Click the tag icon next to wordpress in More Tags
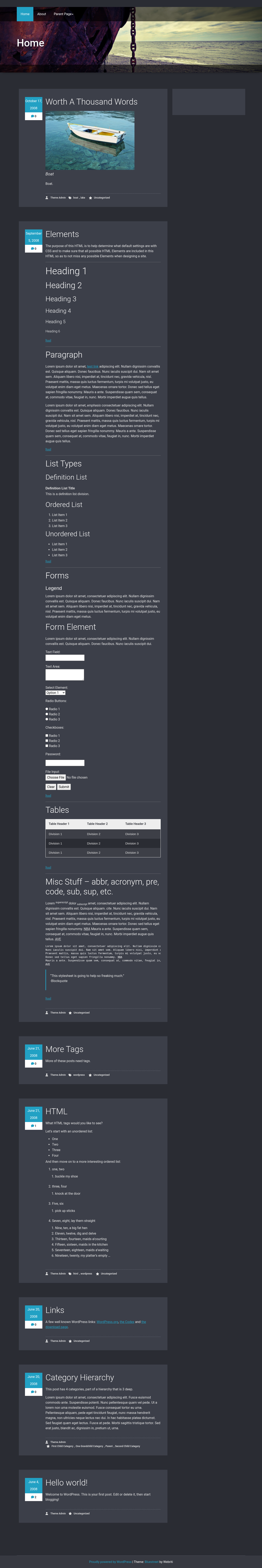This screenshot has width=262, height=1568. click(x=70, y=1075)
